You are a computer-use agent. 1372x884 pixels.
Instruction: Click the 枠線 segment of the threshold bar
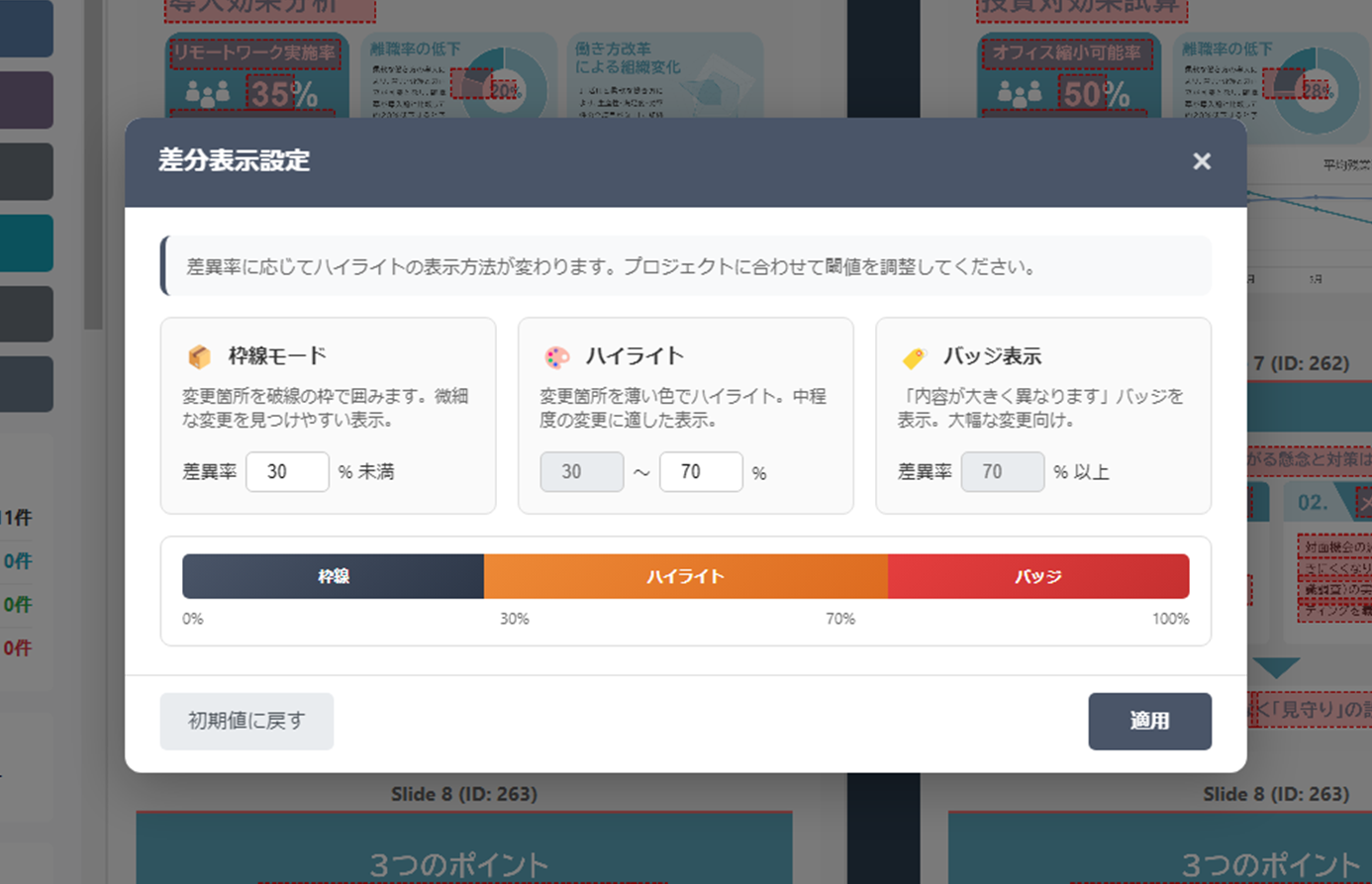click(x=332, y=575)
